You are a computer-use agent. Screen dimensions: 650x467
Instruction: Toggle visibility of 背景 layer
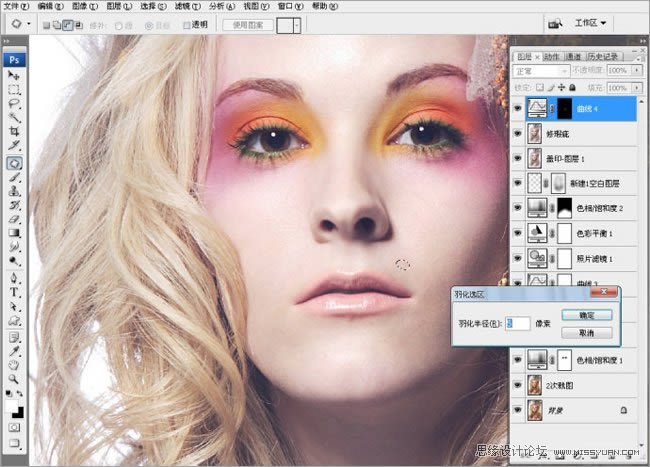coord(517,408)
